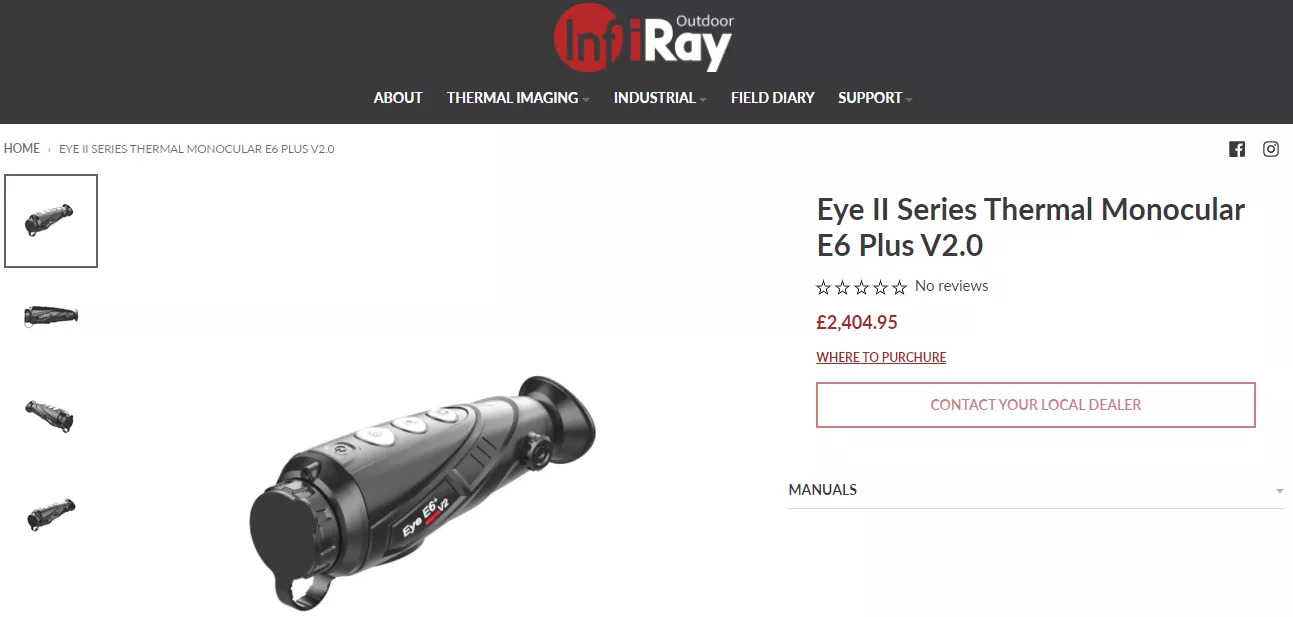Follow the Where to Purchure link
The width and height of the screenshot is (1293, 617).
[881, 357]
